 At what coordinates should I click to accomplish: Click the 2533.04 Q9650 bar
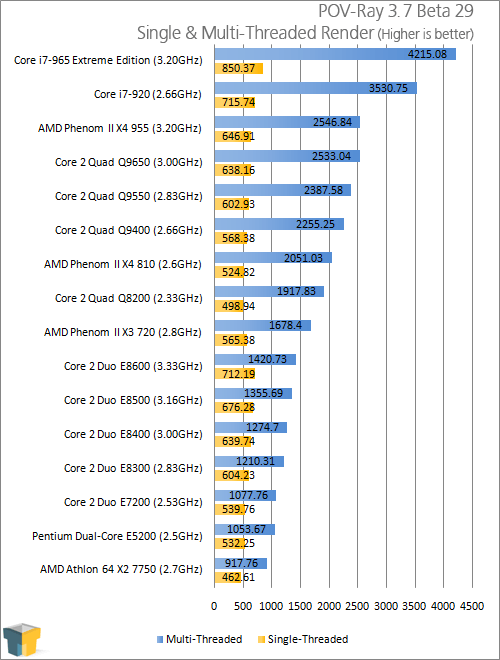pos(287,156)
